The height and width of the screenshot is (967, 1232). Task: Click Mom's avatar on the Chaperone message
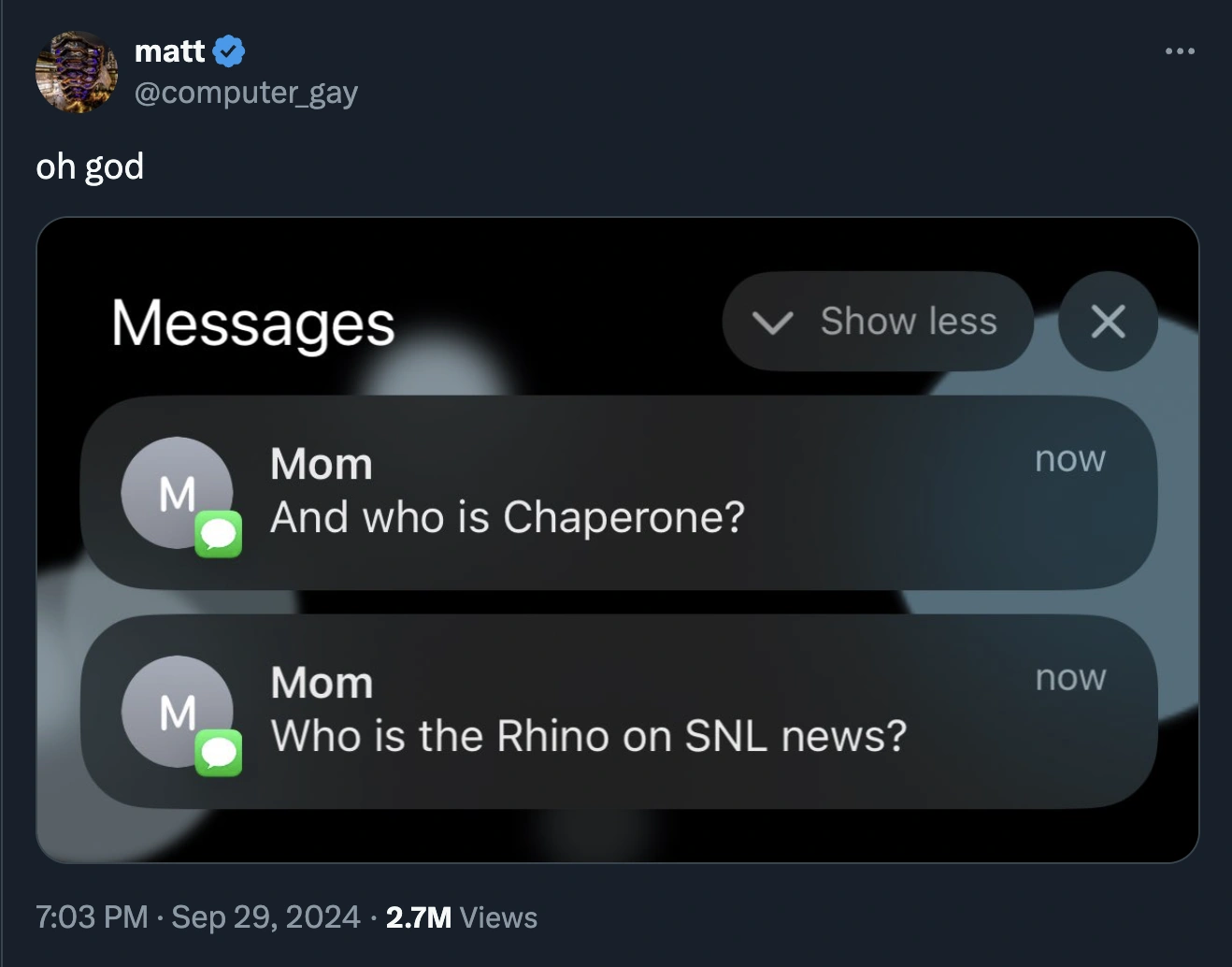coord(175,492)
